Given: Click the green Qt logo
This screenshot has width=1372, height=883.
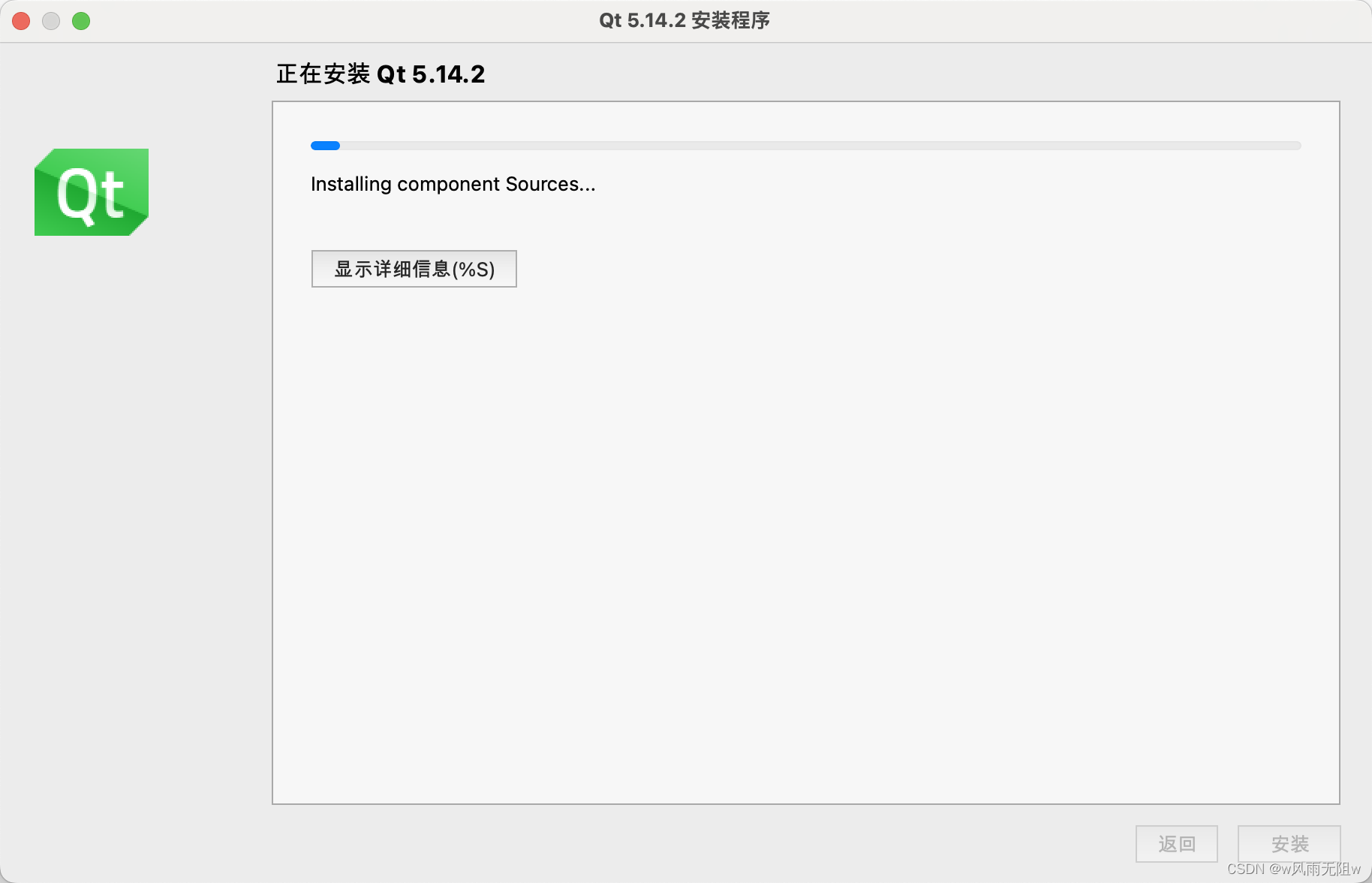Looking at the screenshot, I should click(x=92, y=192).
